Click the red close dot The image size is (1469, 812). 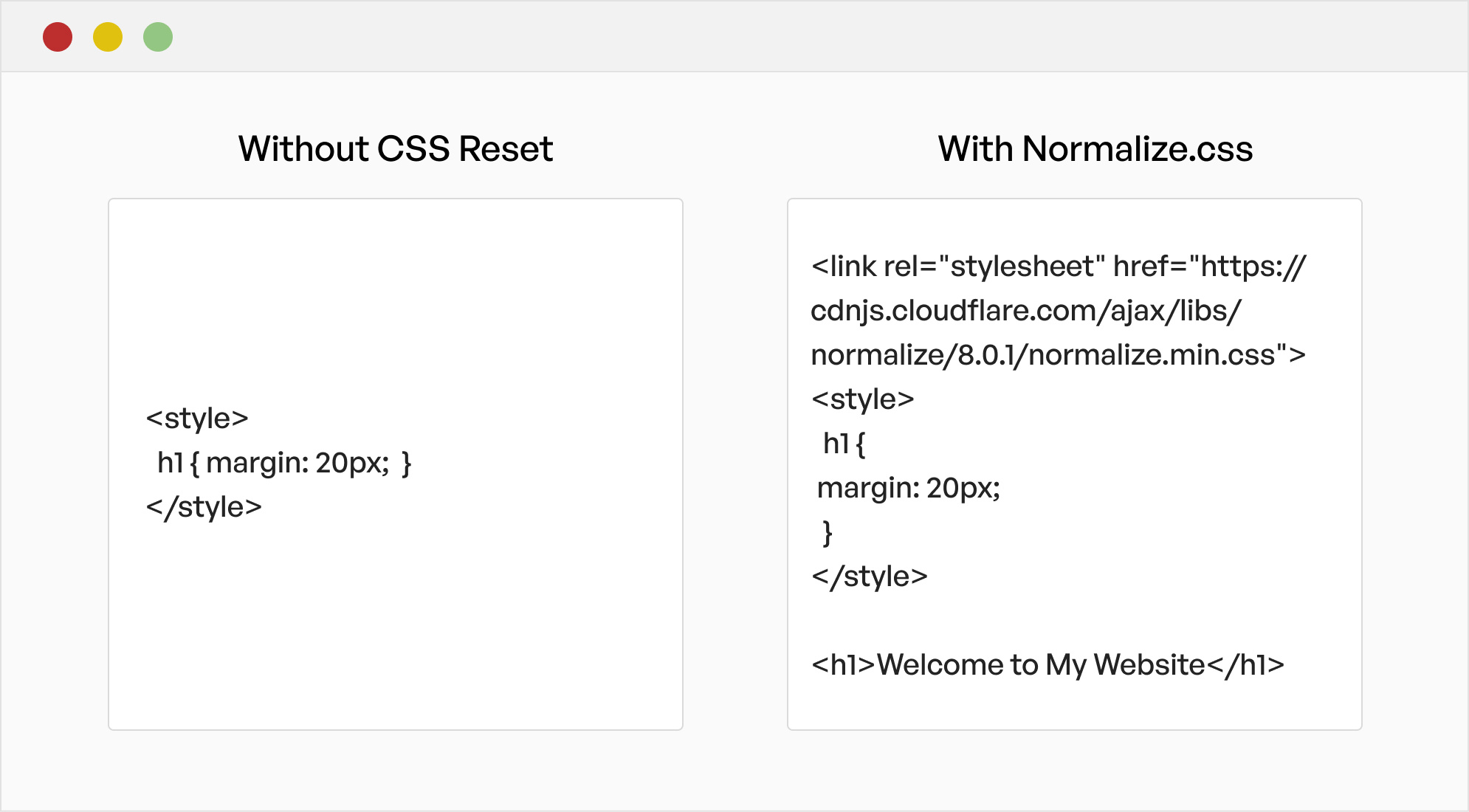58,37
